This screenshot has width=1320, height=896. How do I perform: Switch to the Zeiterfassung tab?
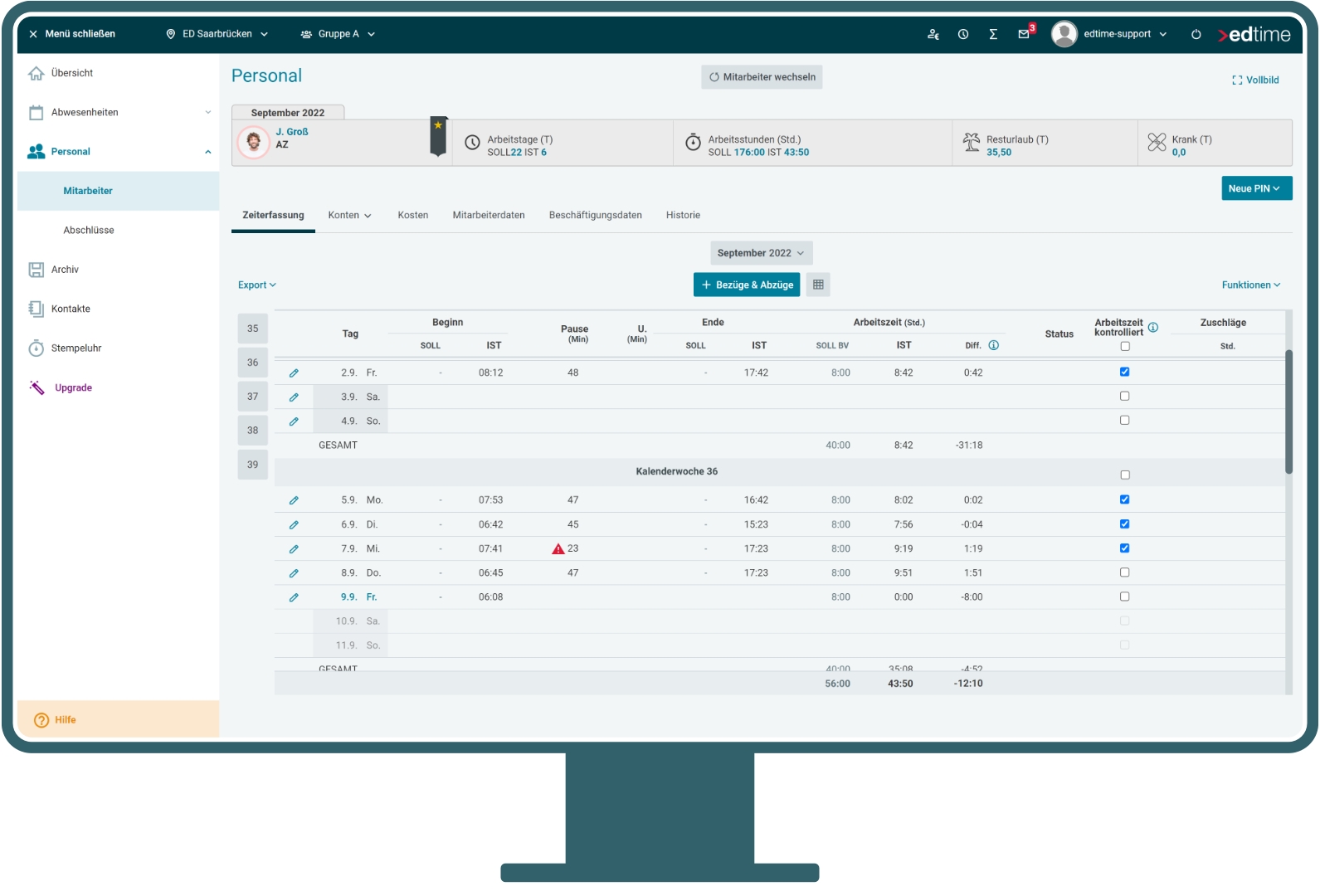273,216
